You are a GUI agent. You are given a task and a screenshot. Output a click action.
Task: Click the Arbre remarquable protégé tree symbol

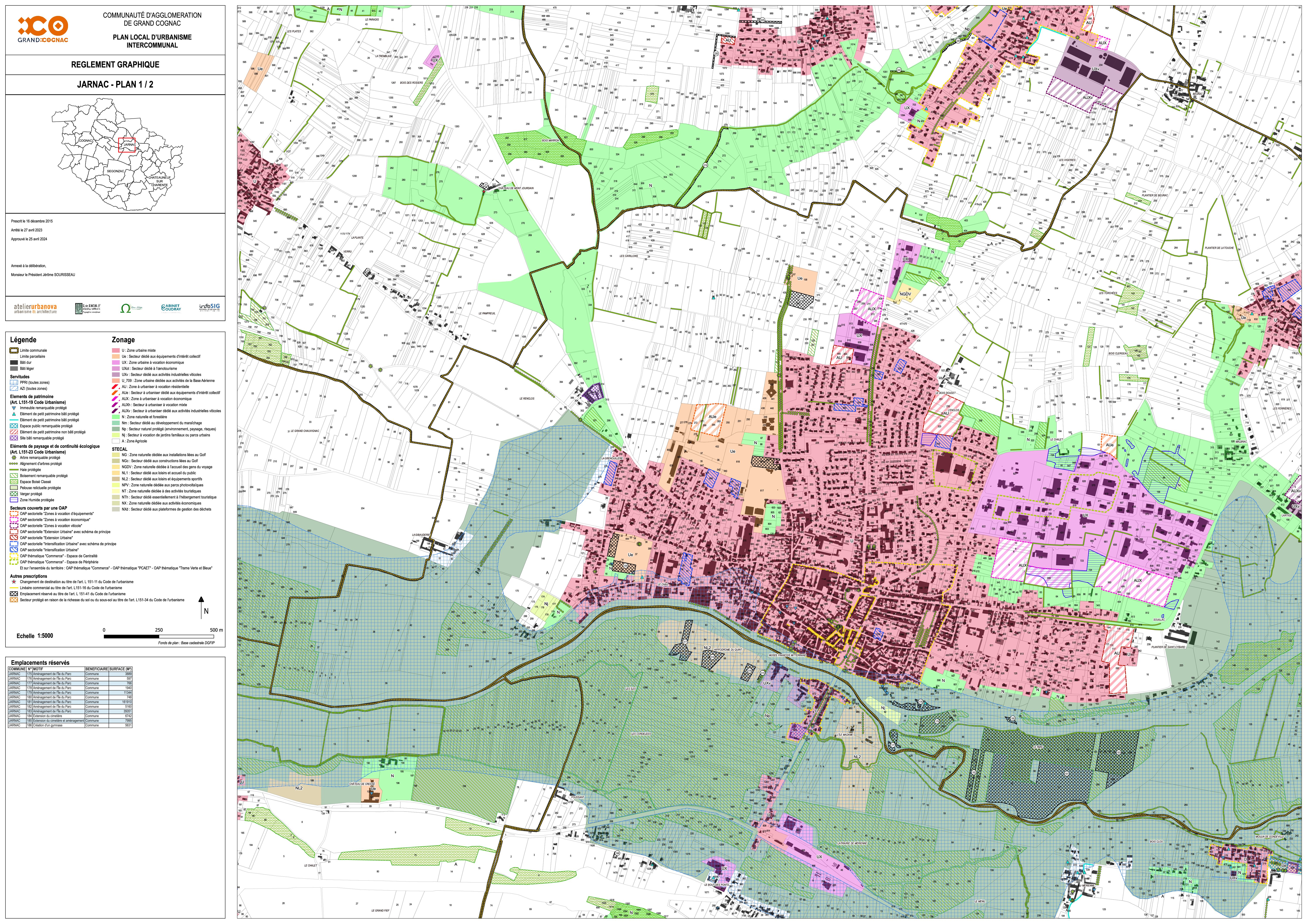point(14,457)
